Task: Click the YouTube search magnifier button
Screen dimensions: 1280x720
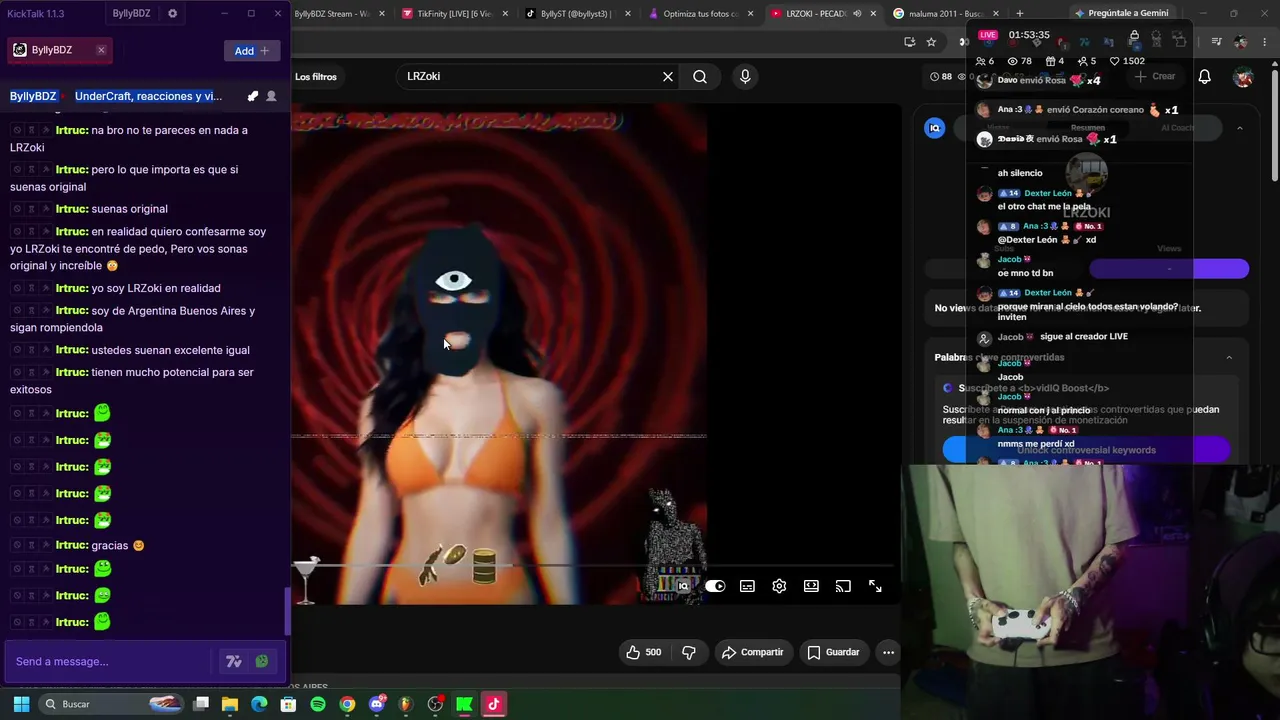Action: pos(700,77)
